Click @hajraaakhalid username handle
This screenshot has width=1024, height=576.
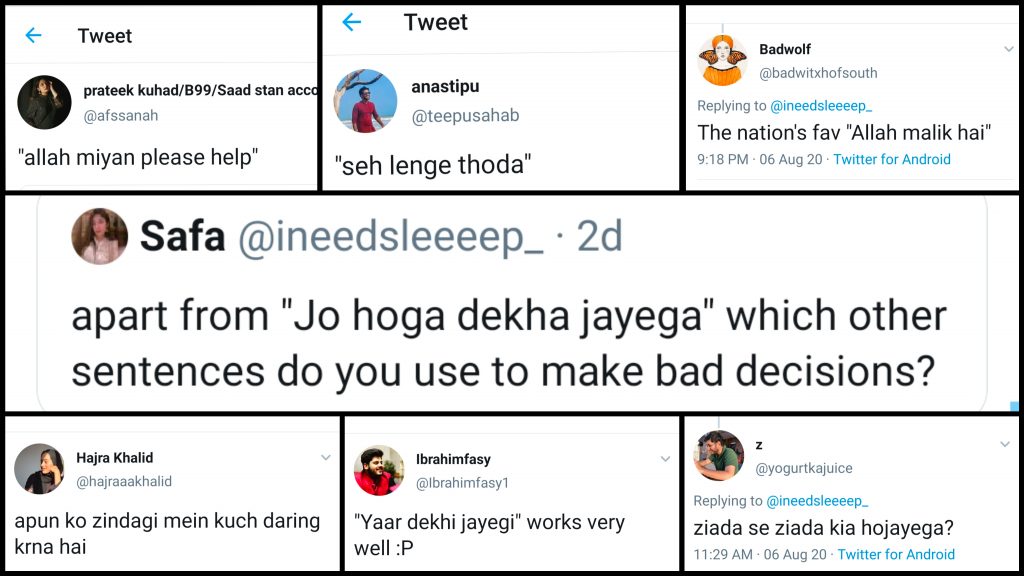coord(124,481)
